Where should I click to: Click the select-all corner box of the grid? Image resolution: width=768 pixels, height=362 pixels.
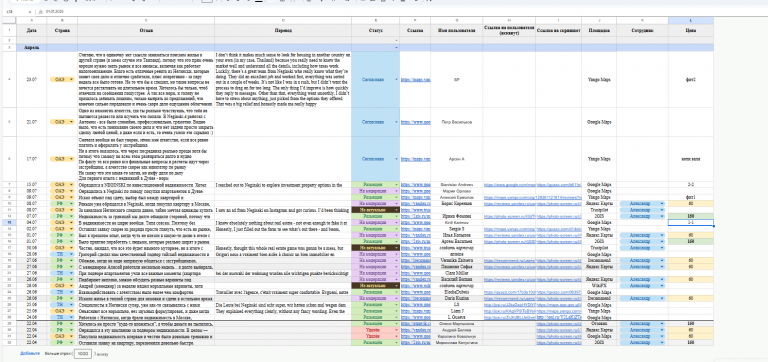(x=9, y=21)
